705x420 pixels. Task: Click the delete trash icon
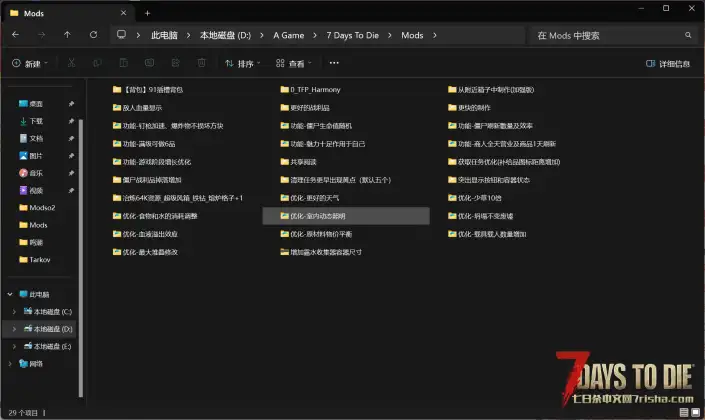click(201, 63)
